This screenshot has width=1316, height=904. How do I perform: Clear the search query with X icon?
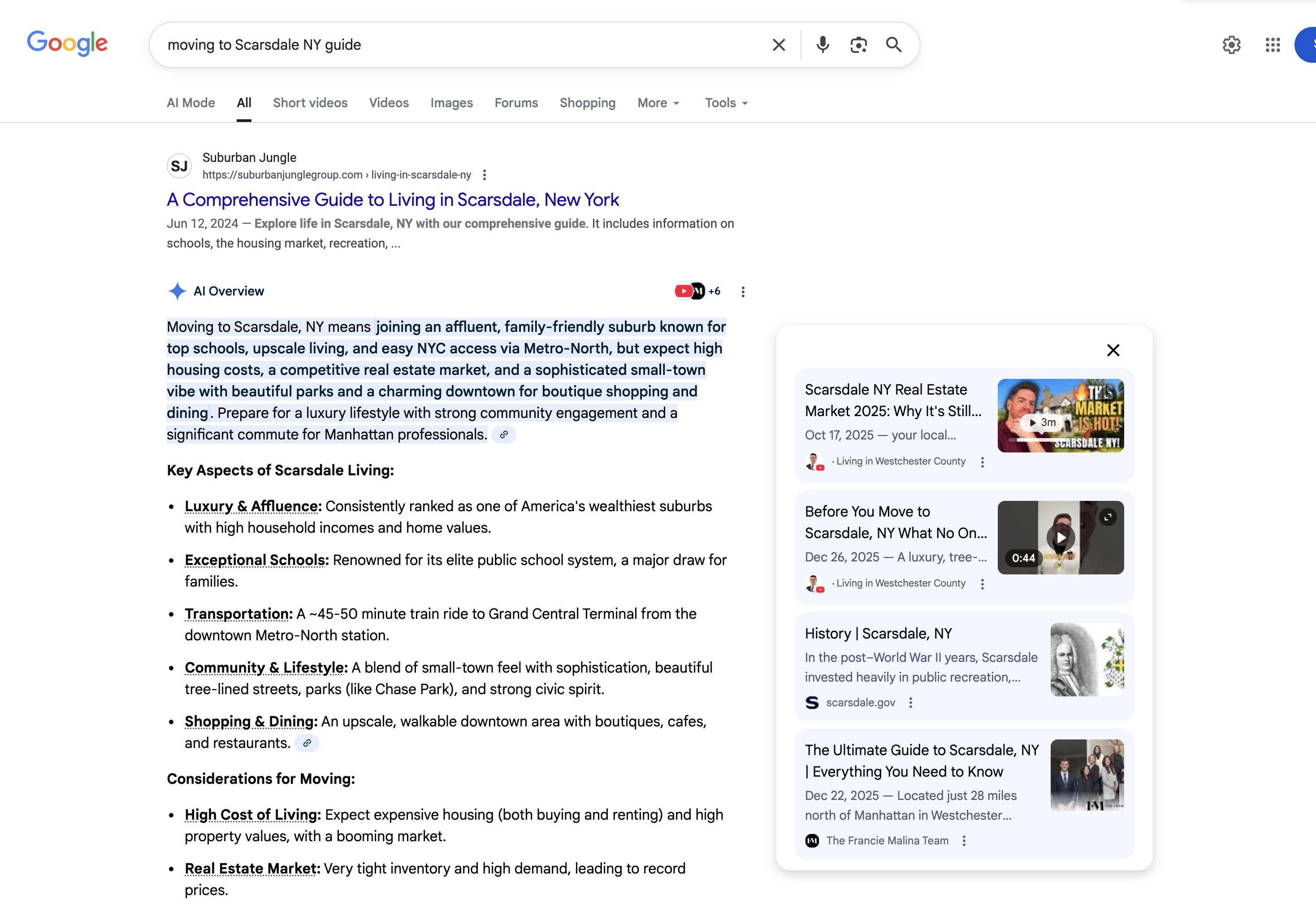779,45
